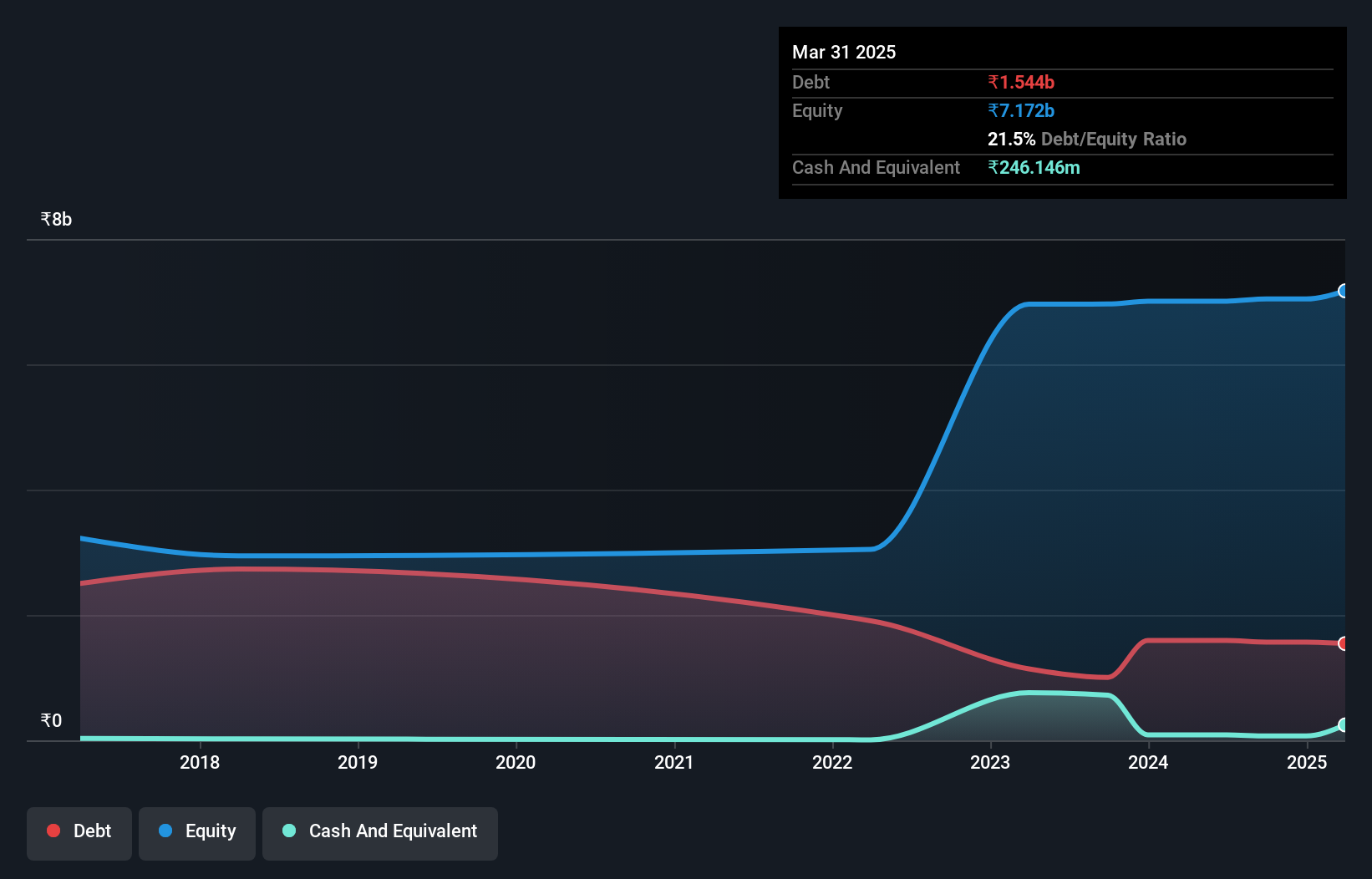Click the 2024 x-axis label
The image size is (1372, 879).
click(1148, 762)
